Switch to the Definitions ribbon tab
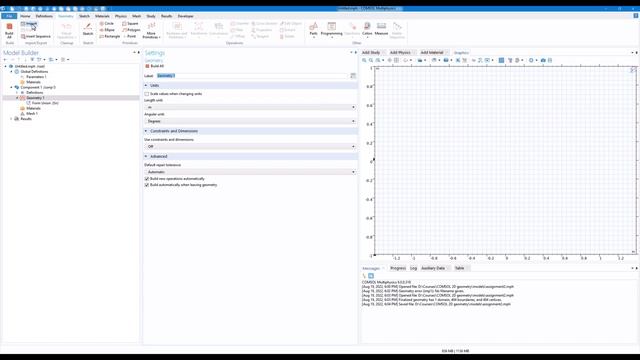Viewport: 640px width, 360px height. 44,16
